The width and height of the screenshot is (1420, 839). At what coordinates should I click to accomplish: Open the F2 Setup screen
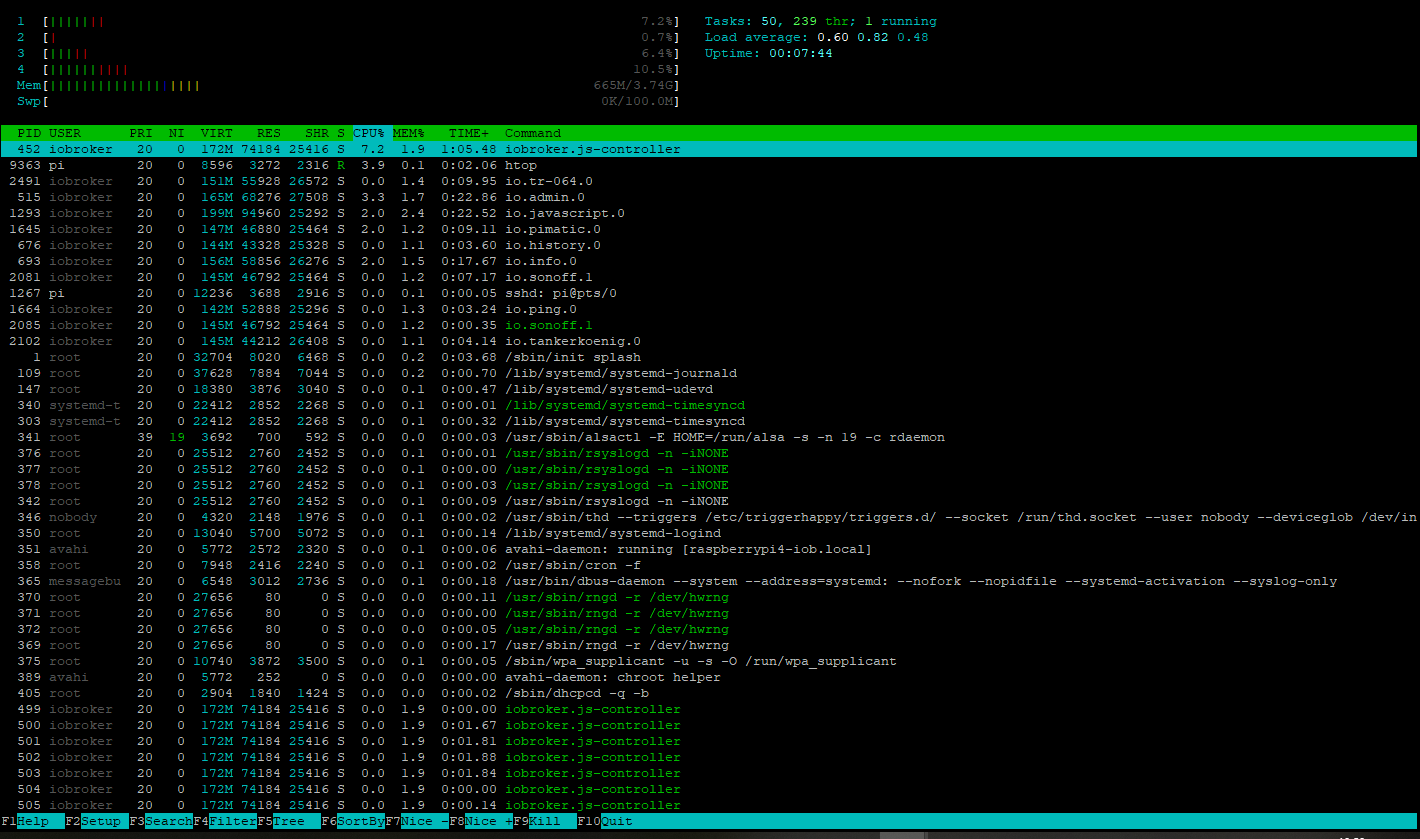click(x=93, y=821)
